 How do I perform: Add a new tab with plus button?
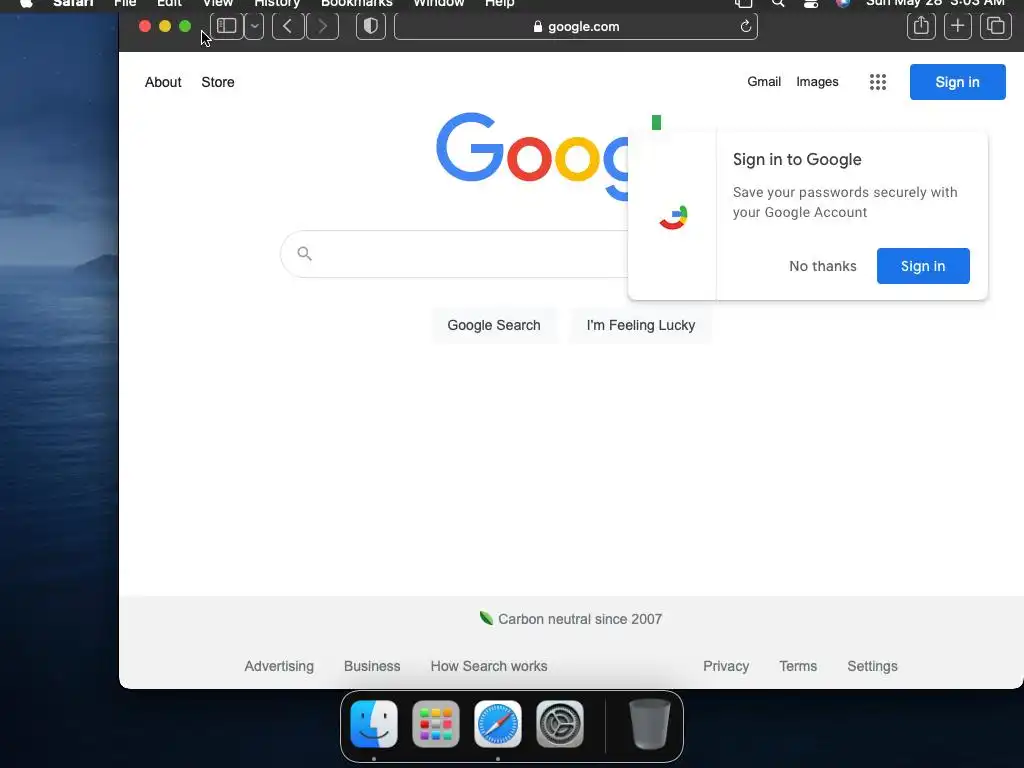[x=957, y=27]
